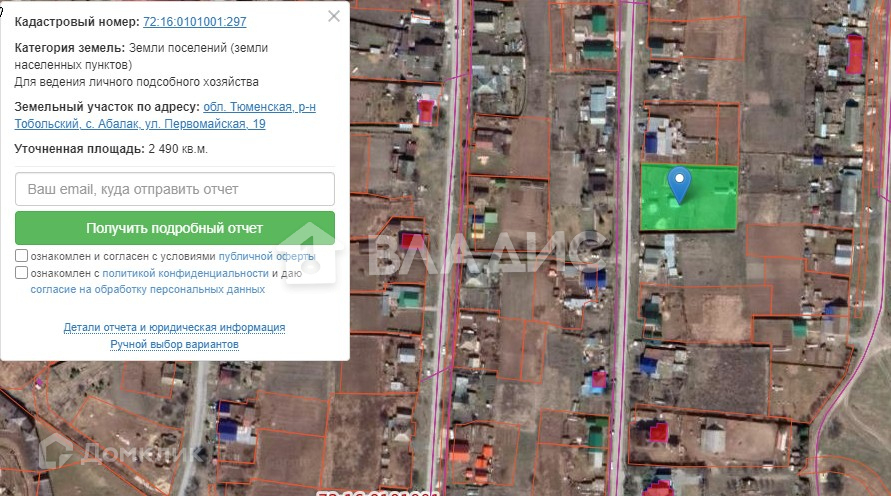Open политикой конфиденциальности link
The height and width of the screenshot is (496, 891).
pyautogui.click(x=185, y=273)
